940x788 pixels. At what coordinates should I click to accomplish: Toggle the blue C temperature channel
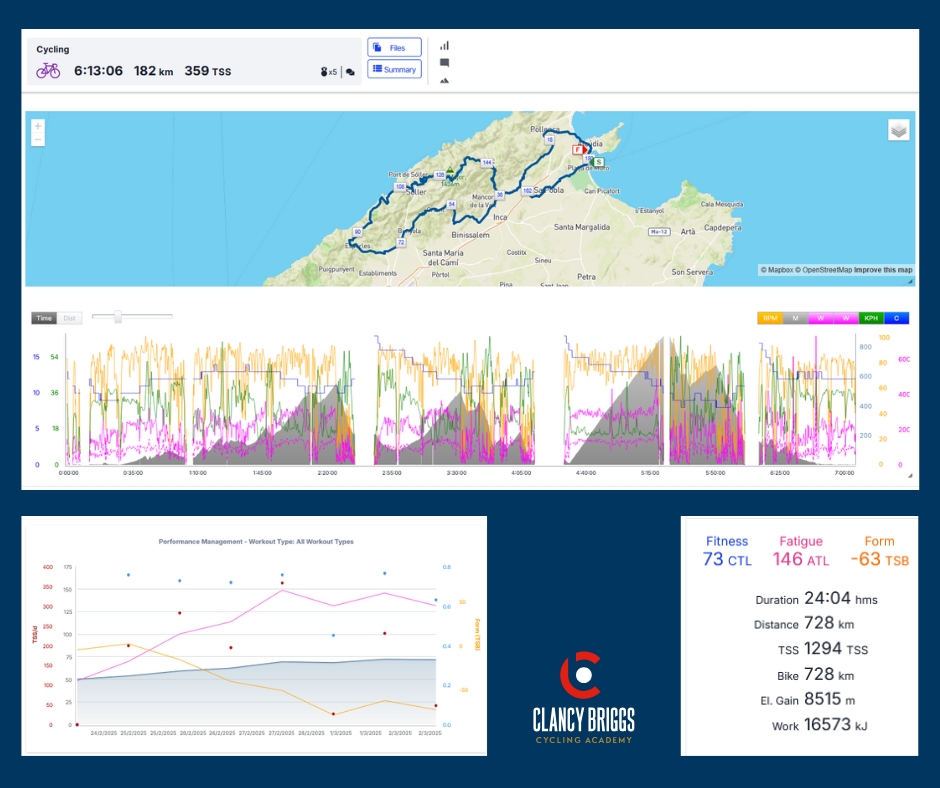pos(896,318)
